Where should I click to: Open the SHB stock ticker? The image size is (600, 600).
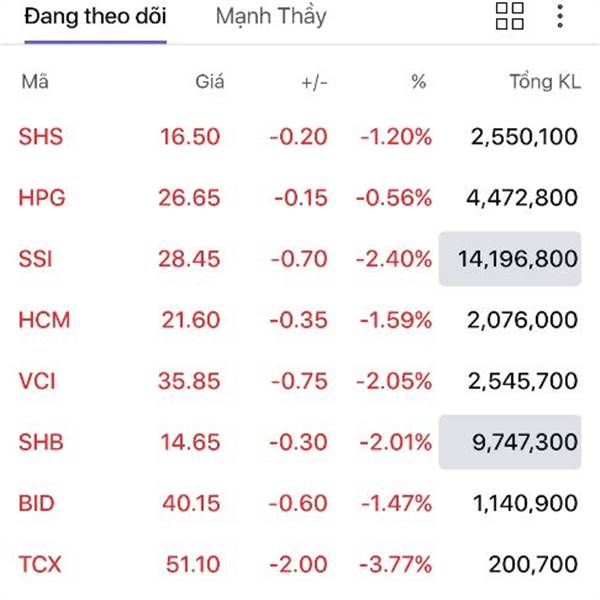click(41, 442)
